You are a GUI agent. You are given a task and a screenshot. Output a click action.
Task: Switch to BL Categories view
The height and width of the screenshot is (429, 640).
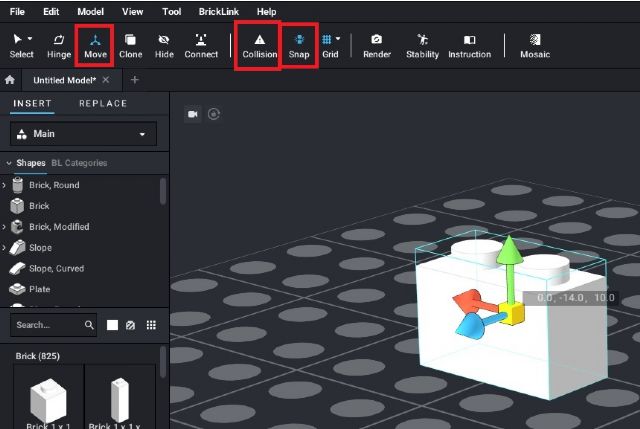79,163
